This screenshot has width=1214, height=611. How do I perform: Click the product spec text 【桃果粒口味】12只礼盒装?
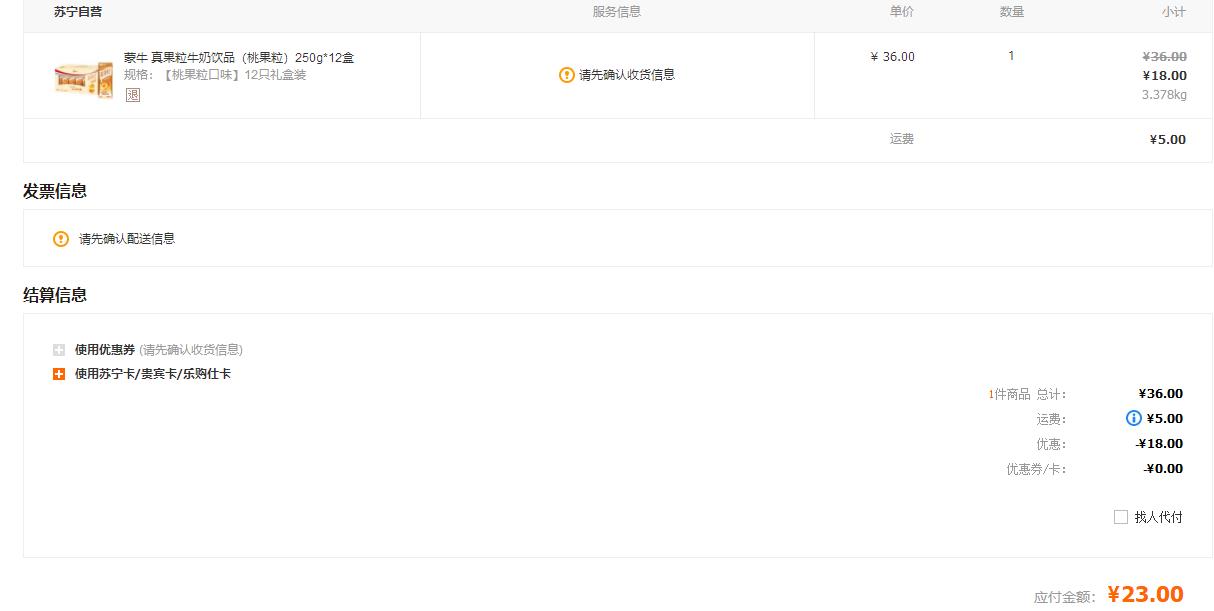(x=233, y=75)
